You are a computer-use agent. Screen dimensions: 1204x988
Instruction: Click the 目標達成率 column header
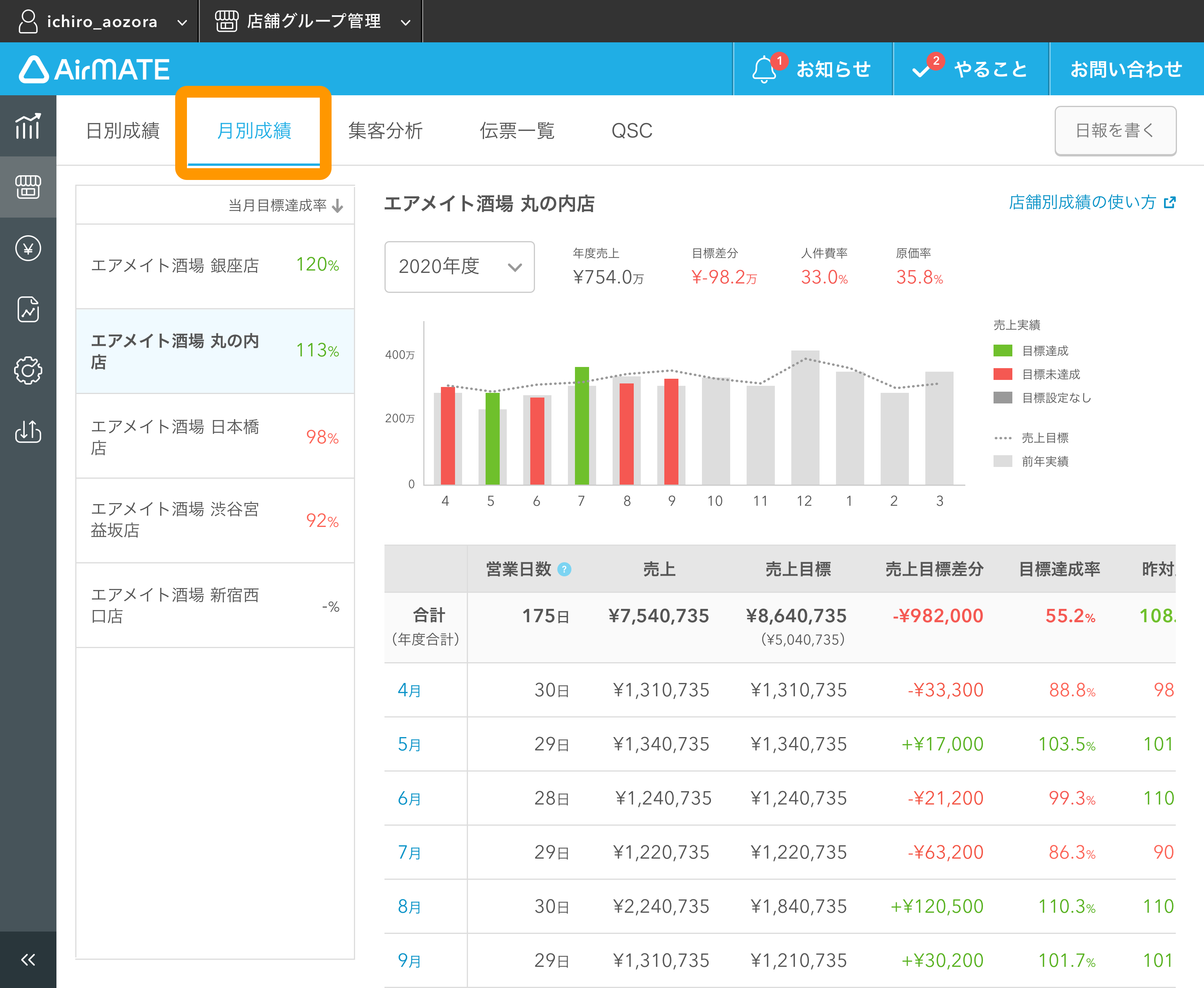coord(1059,569)
